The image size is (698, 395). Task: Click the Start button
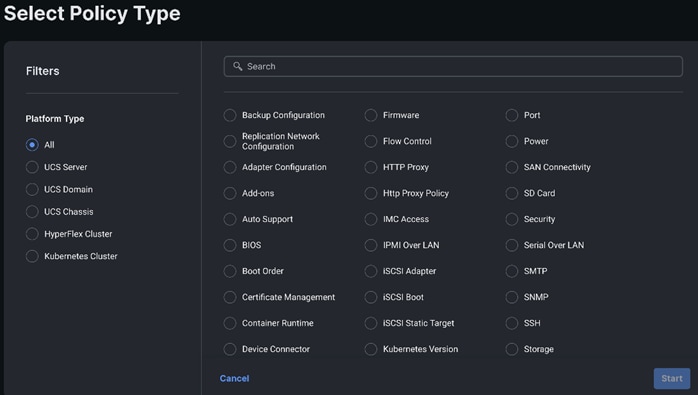672,379
